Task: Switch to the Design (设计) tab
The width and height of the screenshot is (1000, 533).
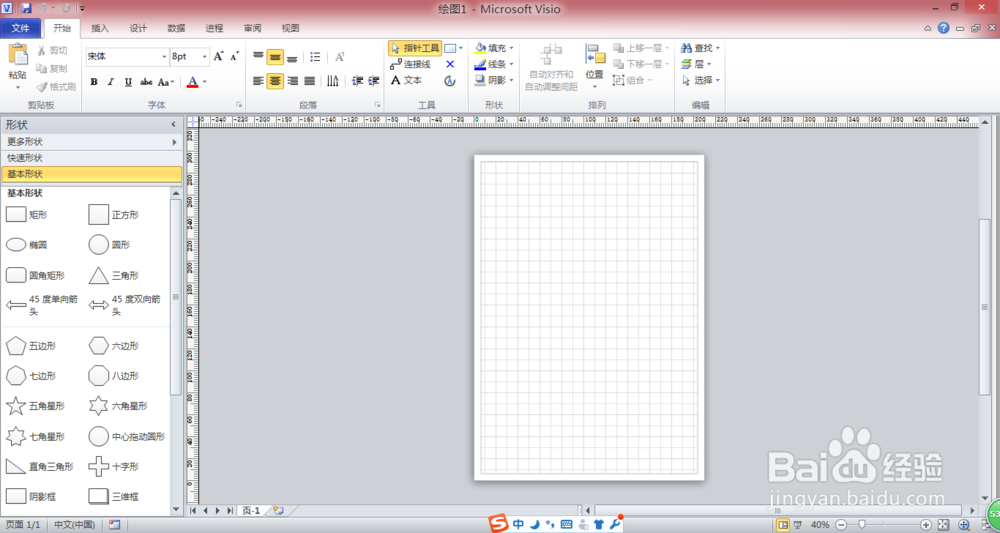Action: pyautogui.click(x=138, y=28)
